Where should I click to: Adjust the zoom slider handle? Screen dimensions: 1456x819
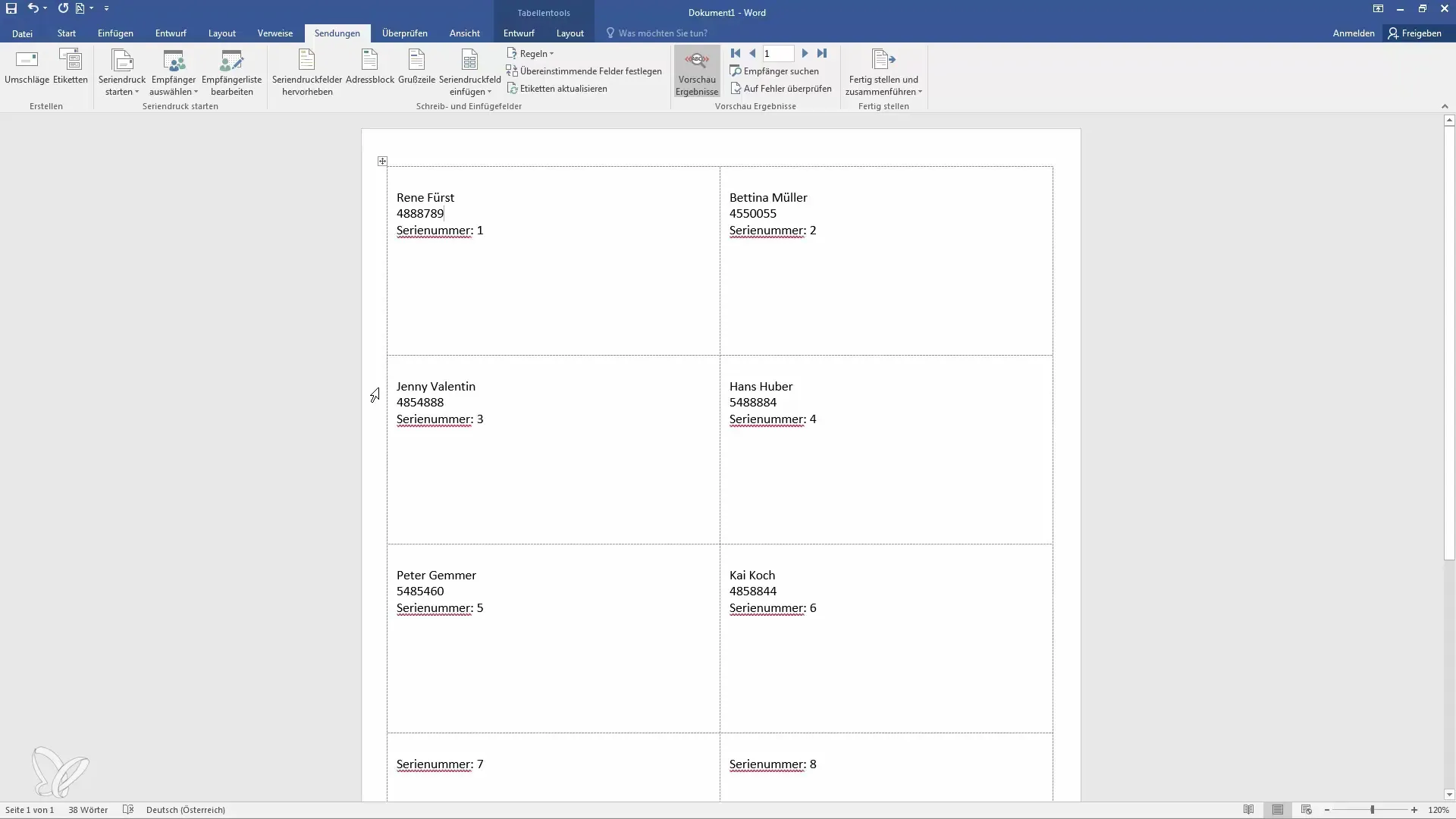[1372, 810]
